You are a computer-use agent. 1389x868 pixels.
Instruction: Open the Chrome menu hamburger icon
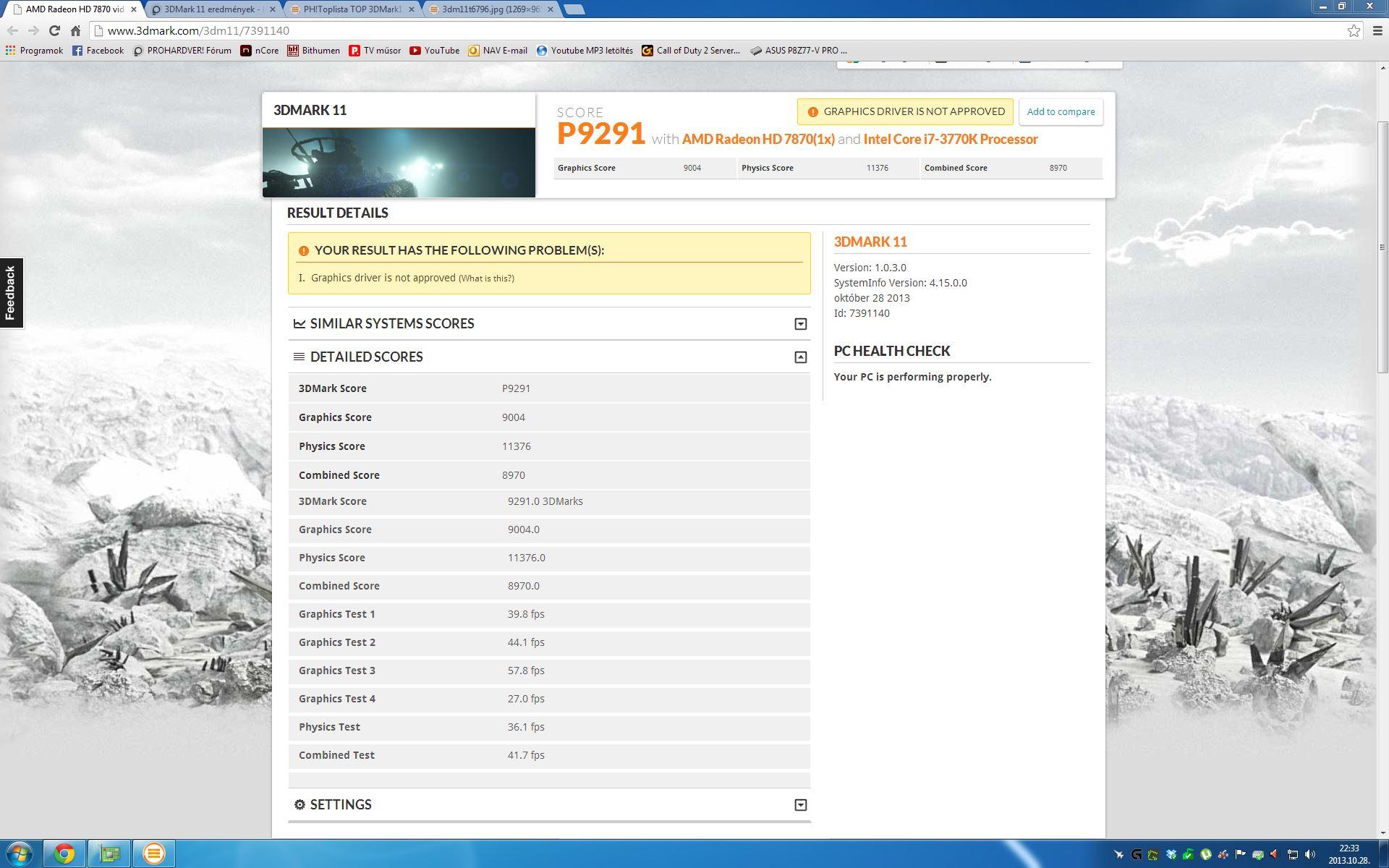(1377, 30)
